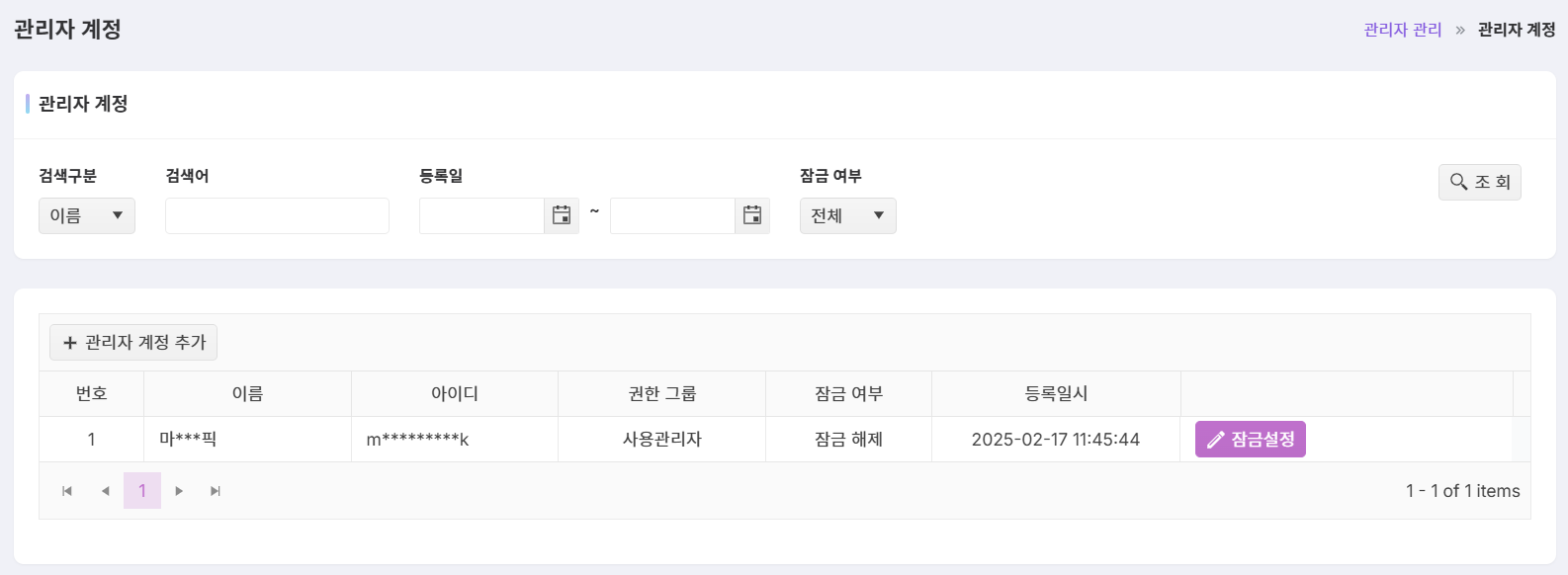Go to first page of results
The height and width of the screenshot is (575, 1568).
67,491
